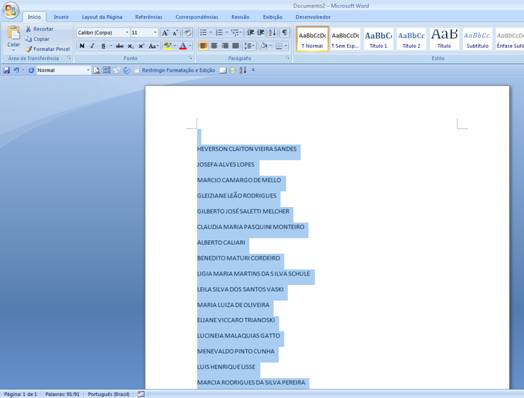Toggle strikethrough formatting

pos(119,46)
